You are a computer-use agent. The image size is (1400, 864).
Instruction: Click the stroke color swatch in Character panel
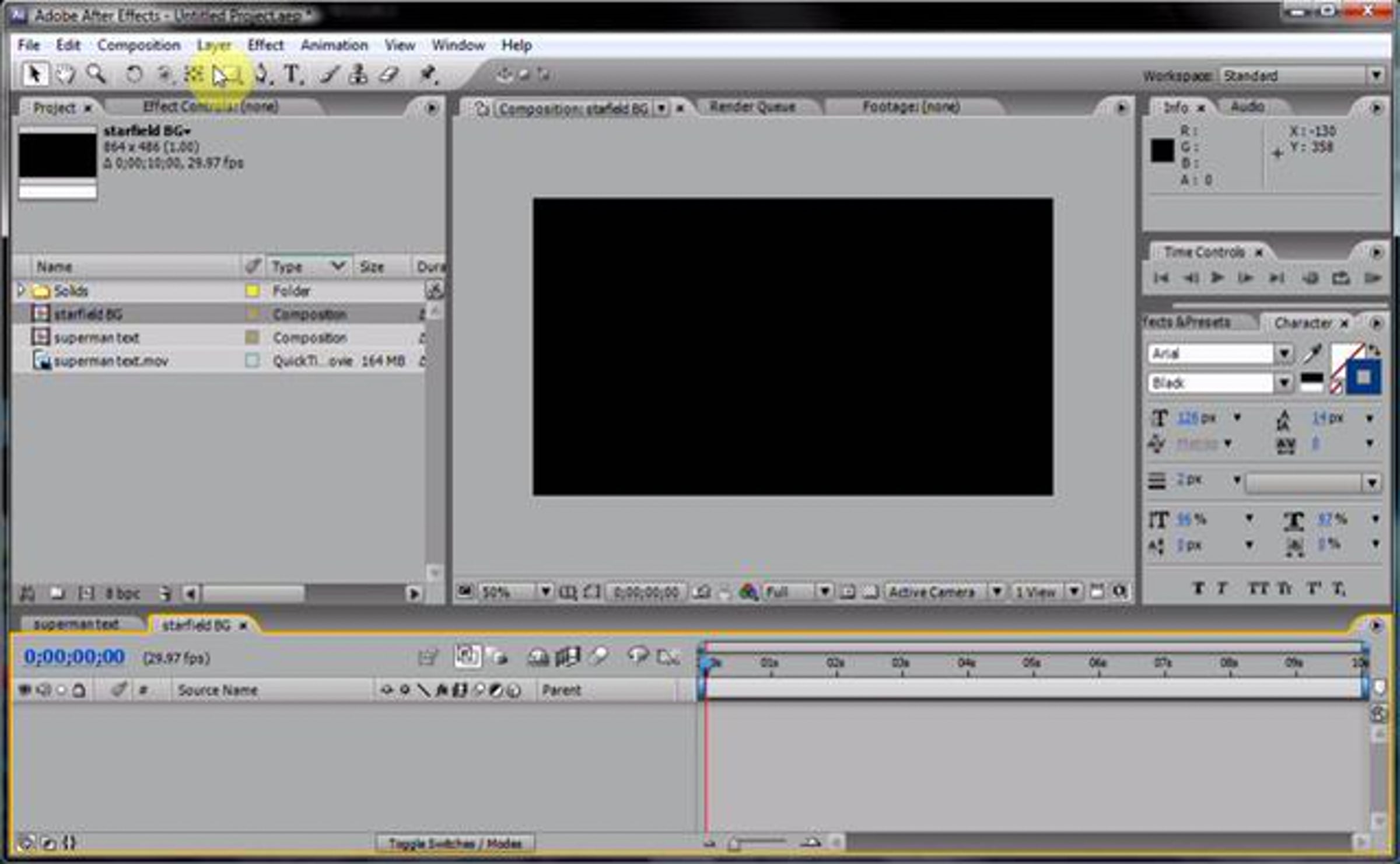[1363, 378]
